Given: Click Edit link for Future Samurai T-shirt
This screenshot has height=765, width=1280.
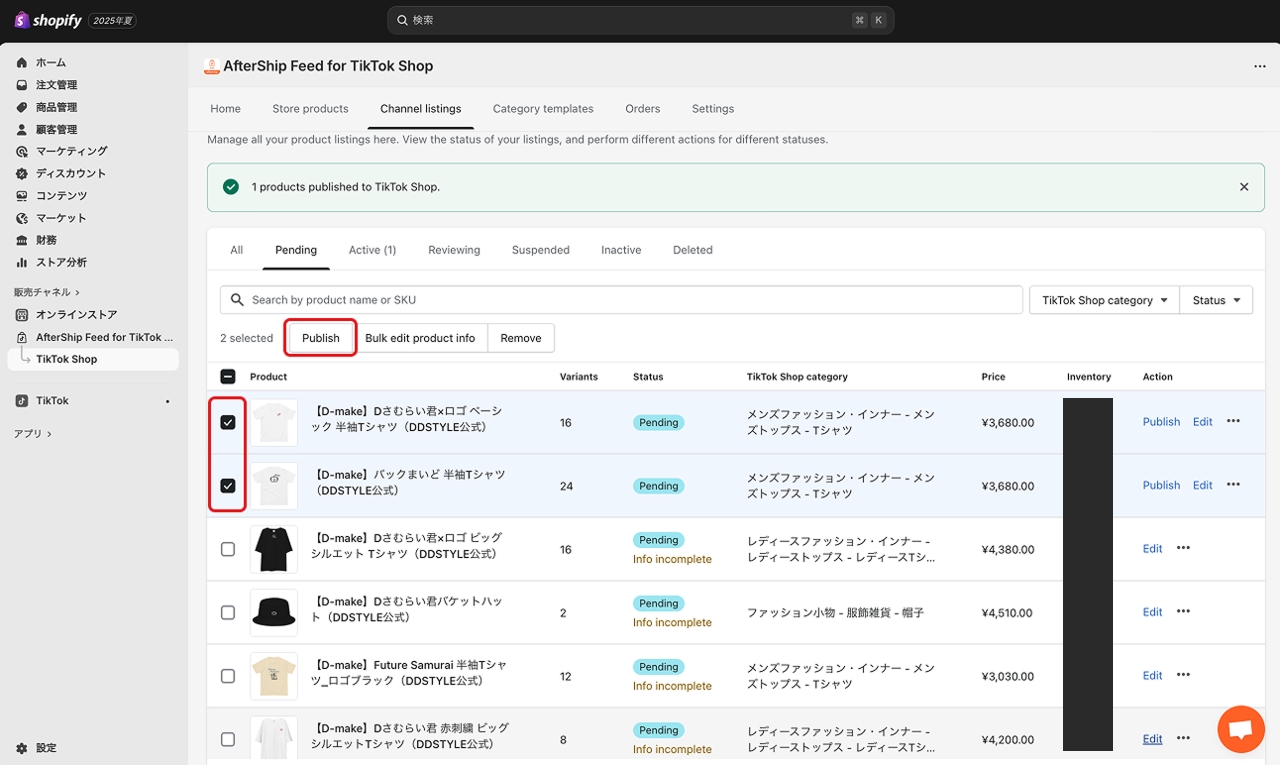Looking at the screenshot, I should coord(1152,676).
